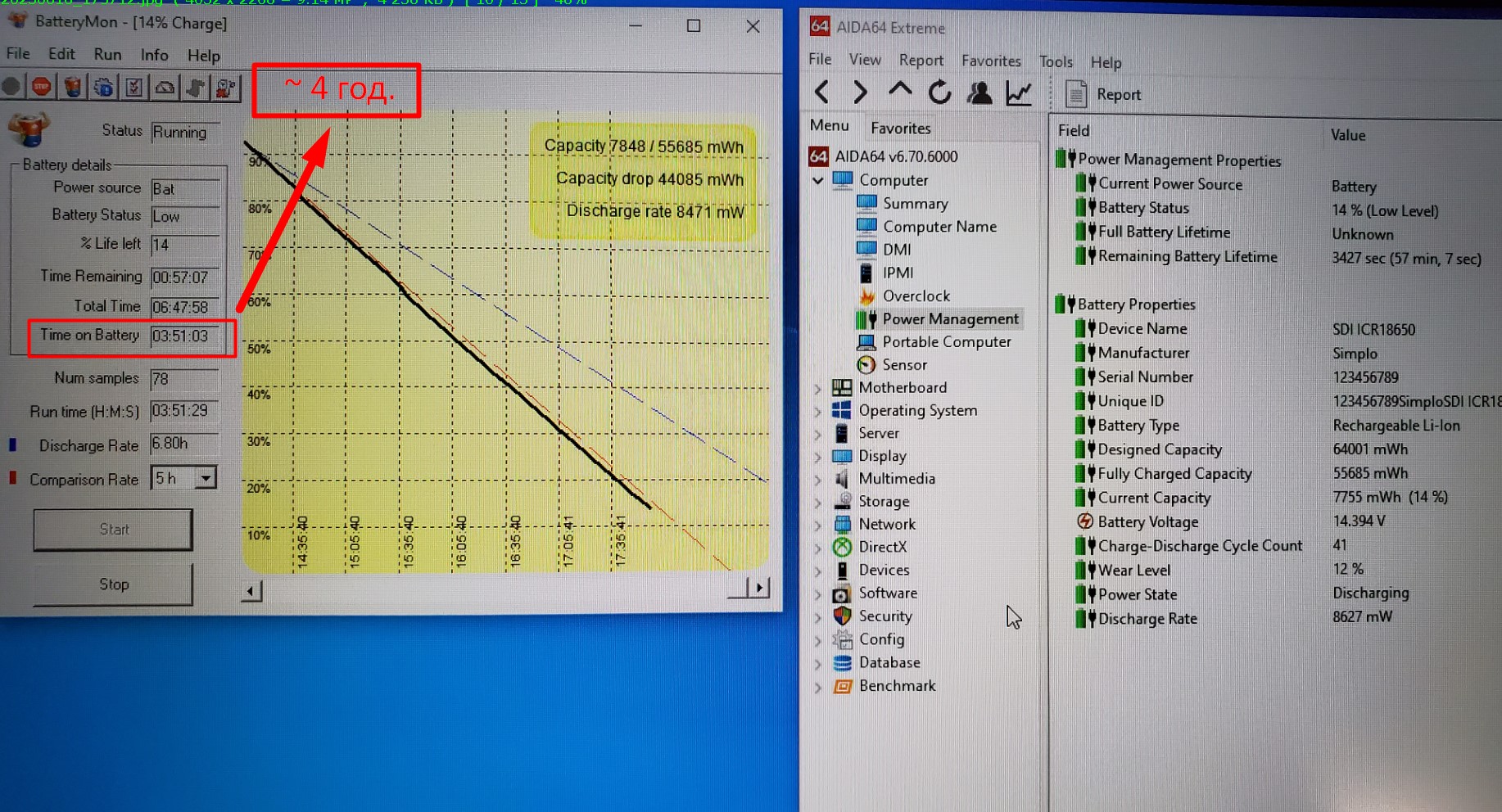The height and width of the screenshot is (812, 1502).
Task: Click the battery information toolbar icon
Action: coord(73,87)
